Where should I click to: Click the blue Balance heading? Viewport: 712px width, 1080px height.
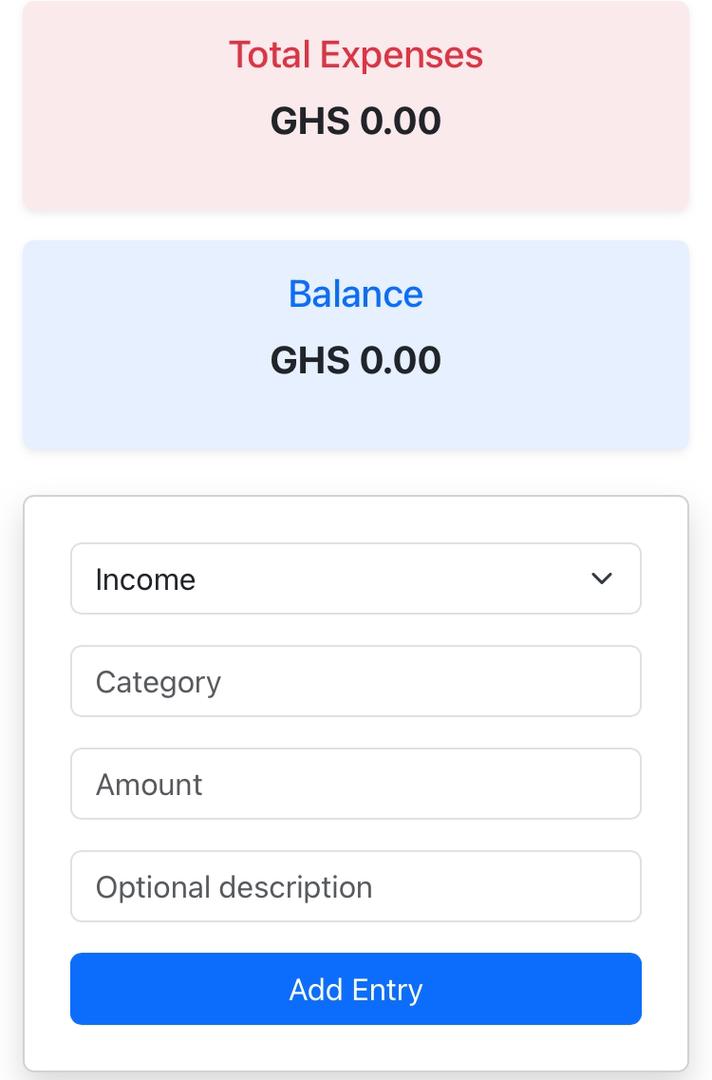tap(355, 294)
